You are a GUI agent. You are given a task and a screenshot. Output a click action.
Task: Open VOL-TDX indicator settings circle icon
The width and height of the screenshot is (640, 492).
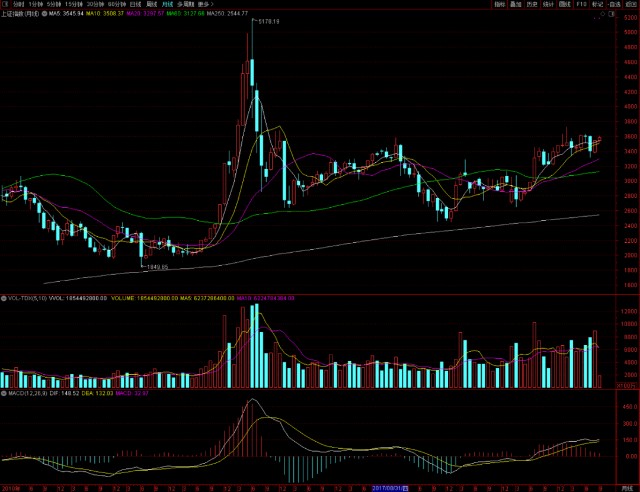tap(4, 298)
